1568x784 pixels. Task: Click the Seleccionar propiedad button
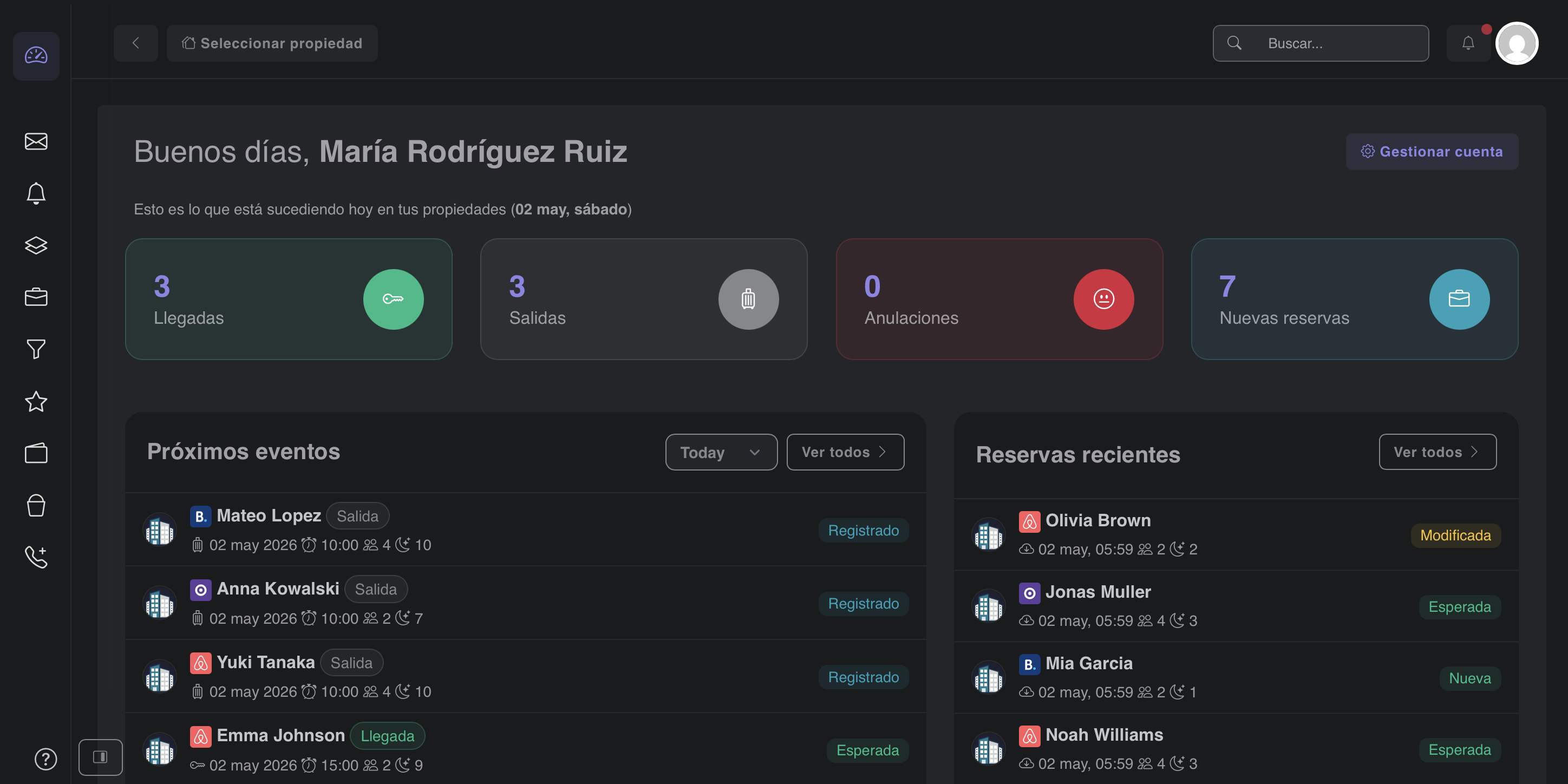click(272, 43)
